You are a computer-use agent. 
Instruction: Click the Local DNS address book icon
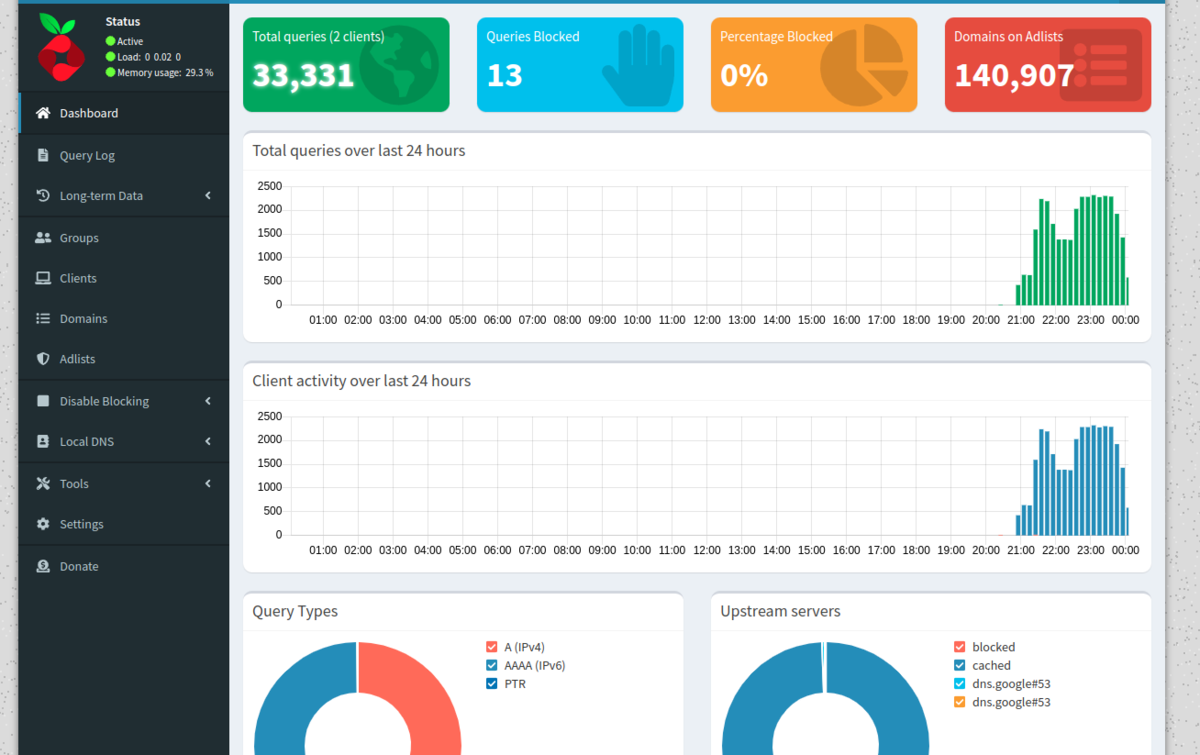pyautogui.click(x=43, y=441)
